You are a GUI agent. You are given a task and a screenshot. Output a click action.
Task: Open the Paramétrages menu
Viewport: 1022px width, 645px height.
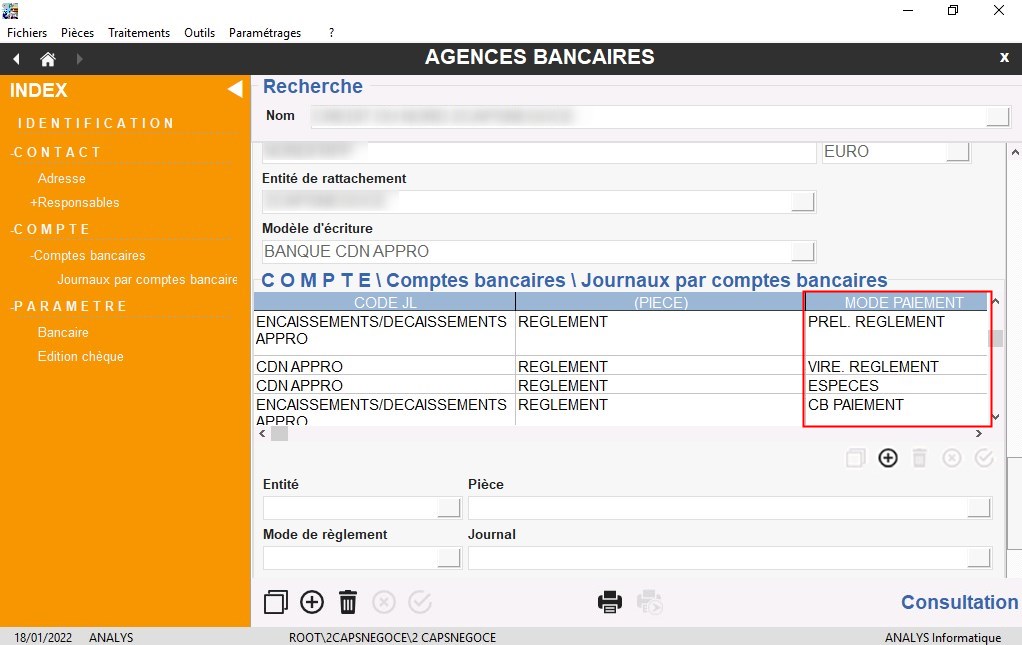pos(265,33)
